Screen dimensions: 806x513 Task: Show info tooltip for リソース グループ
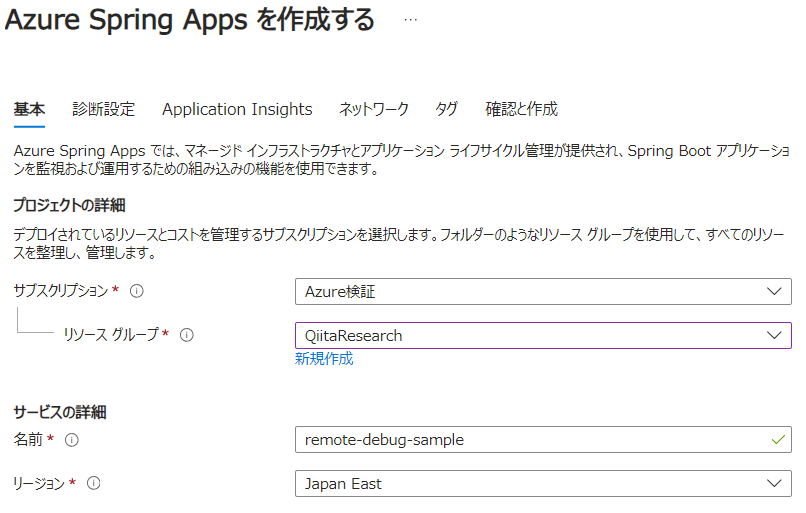[187, 335]
